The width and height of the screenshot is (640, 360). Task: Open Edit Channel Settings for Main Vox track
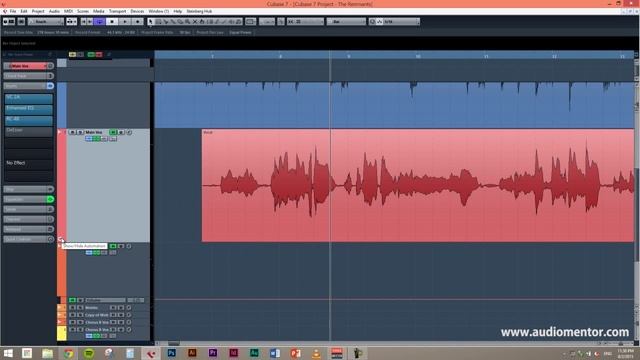coord(129,132)
